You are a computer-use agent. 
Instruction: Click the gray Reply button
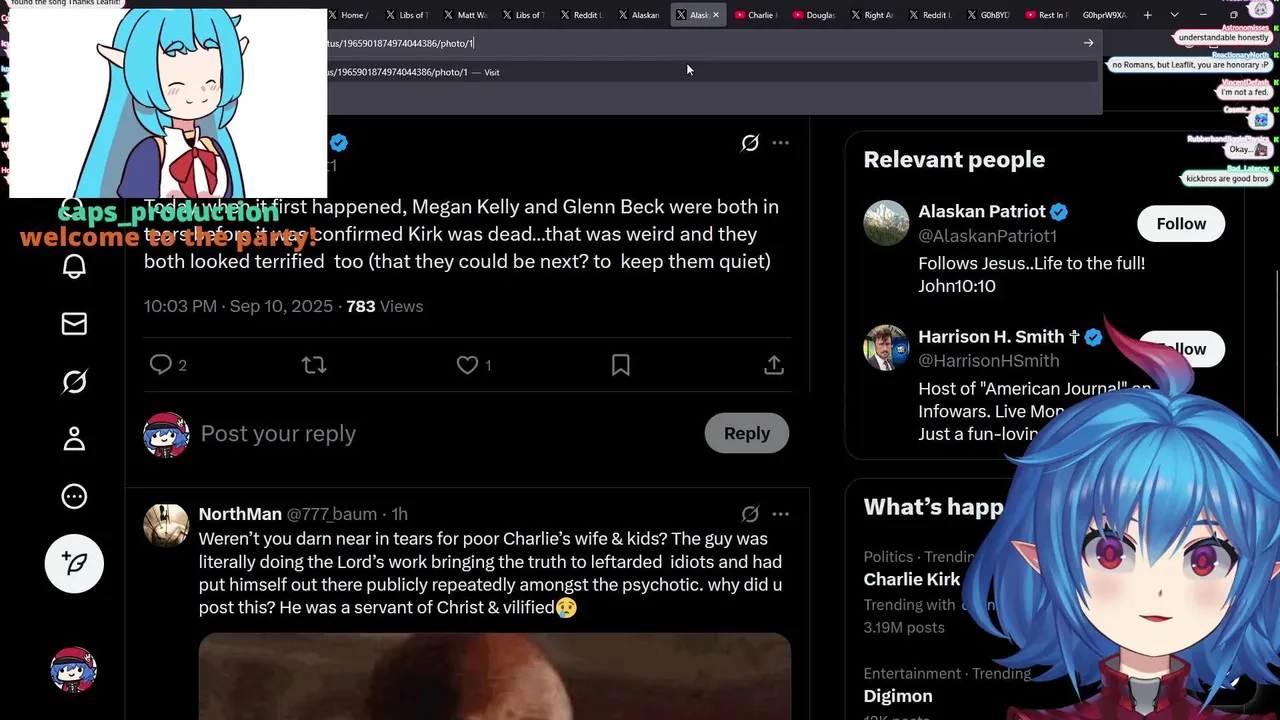tap(747, 433)
